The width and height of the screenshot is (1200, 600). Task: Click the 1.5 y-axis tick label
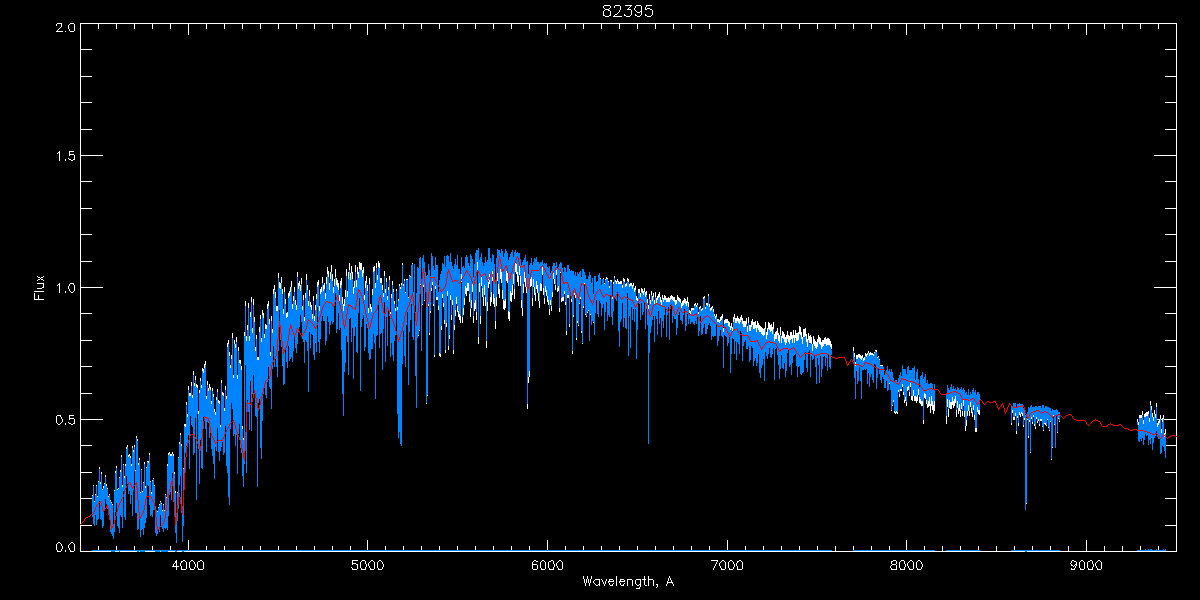pyautogui.click(x=66, y=157)
